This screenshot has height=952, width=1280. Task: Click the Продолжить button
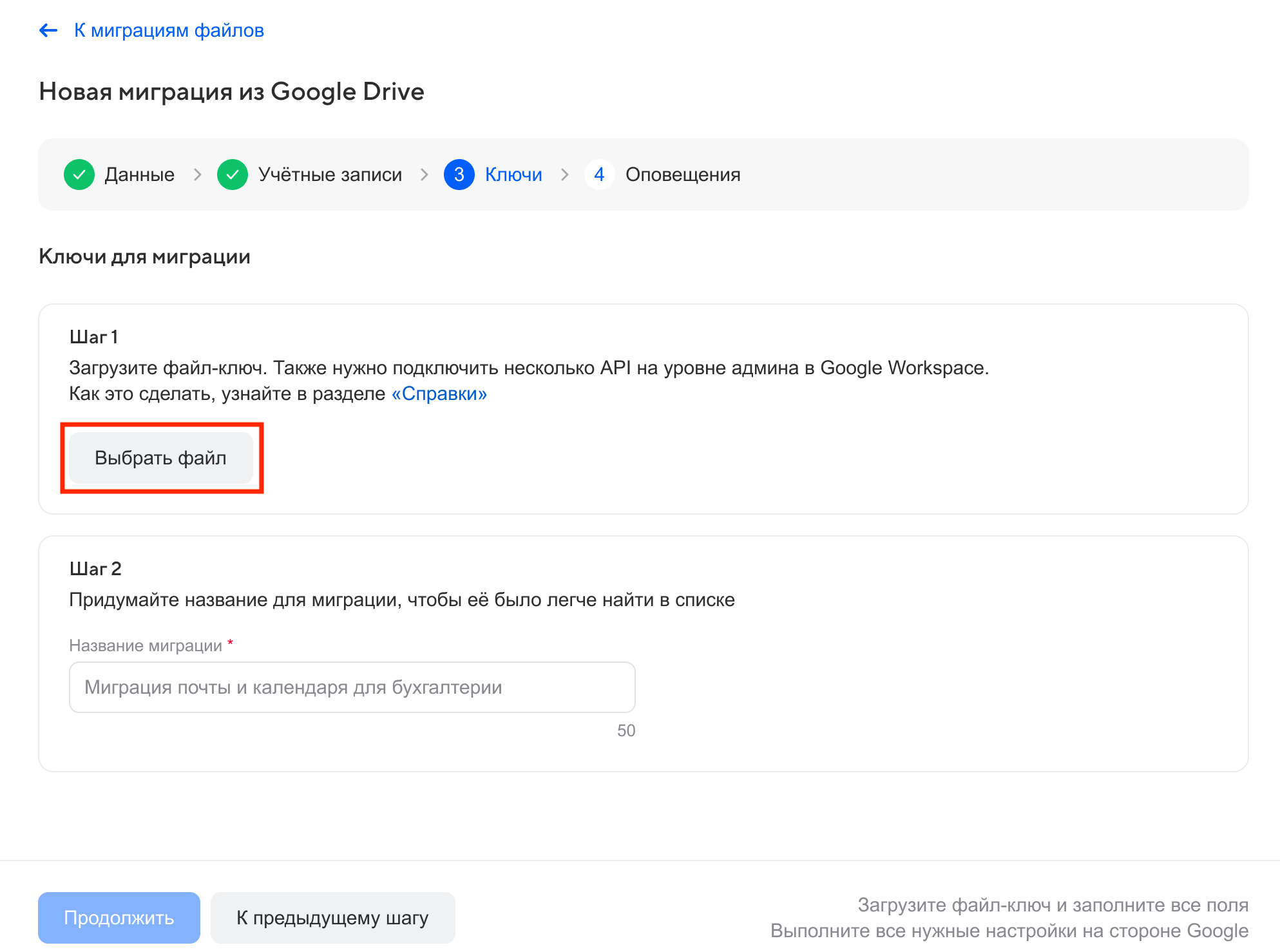pos(119,917)
